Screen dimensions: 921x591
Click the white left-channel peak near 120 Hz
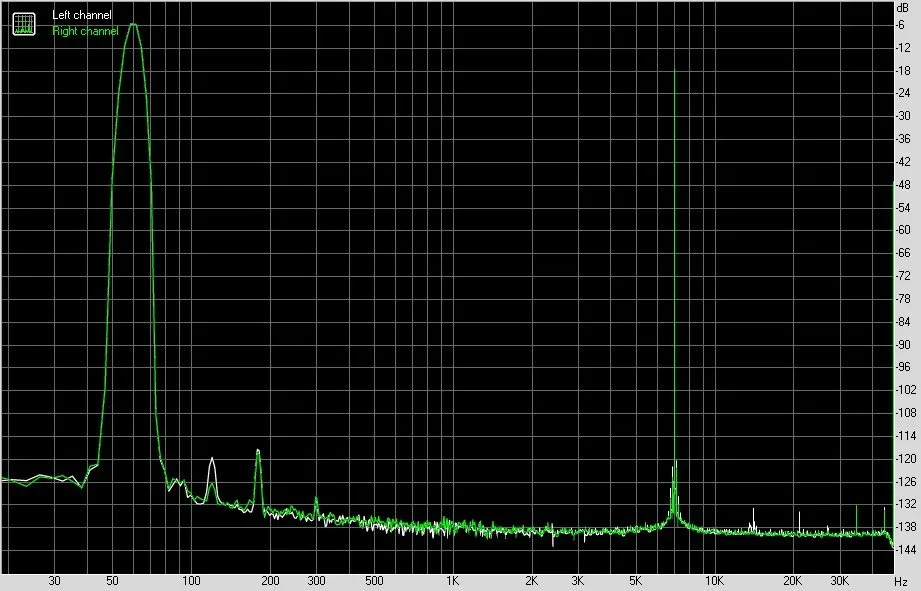pyautogui.click(x=212, y=459)
